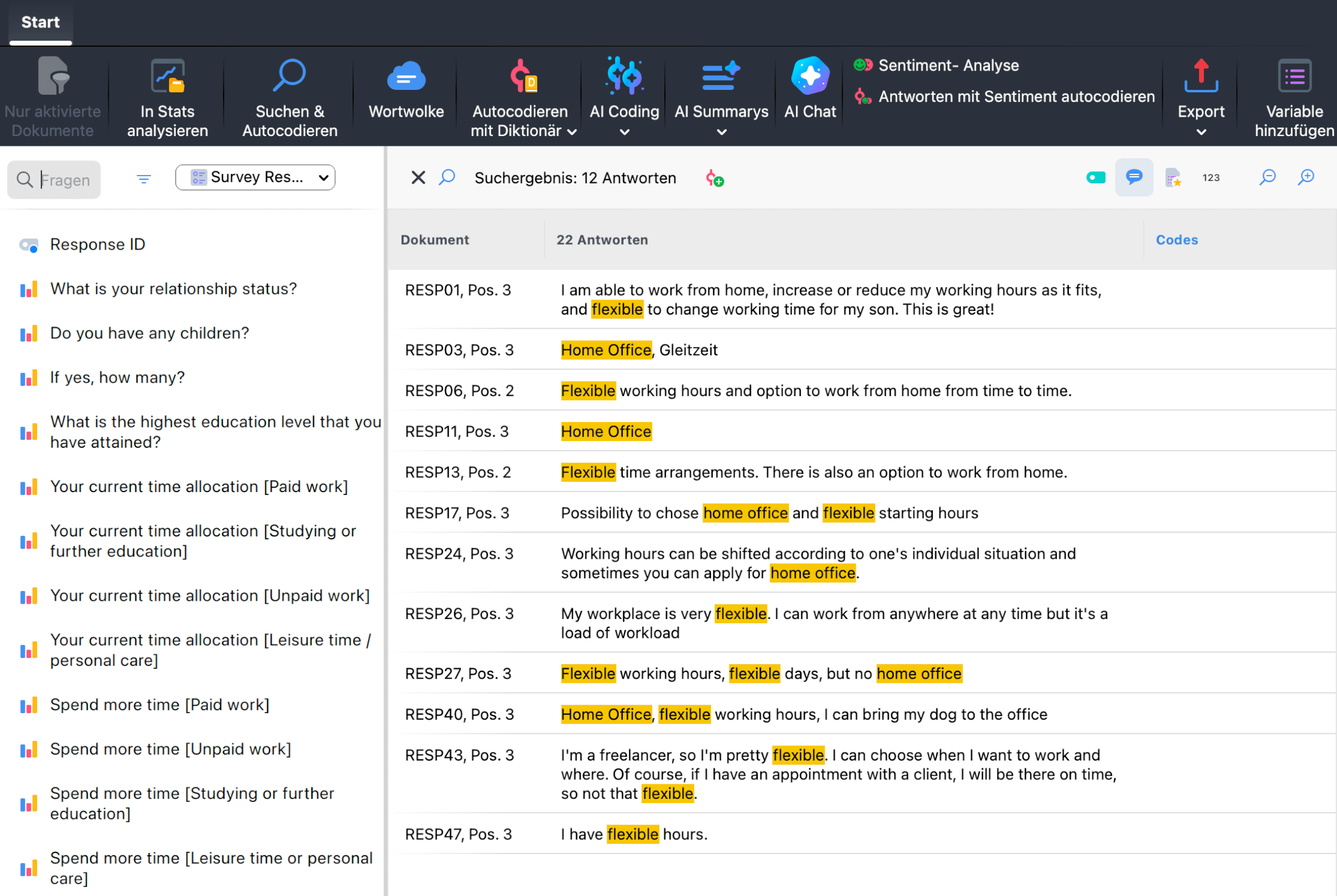
Task: Click In Stats analysieren icon
Action: point(167,76)
